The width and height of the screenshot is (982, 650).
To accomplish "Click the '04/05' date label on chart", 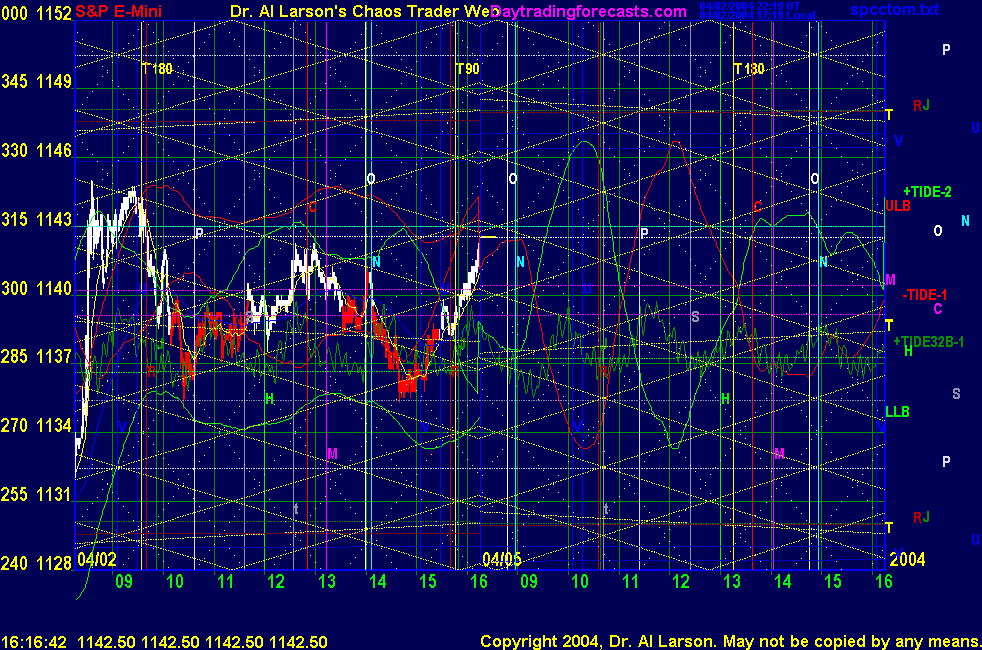I will pos(502,559).
